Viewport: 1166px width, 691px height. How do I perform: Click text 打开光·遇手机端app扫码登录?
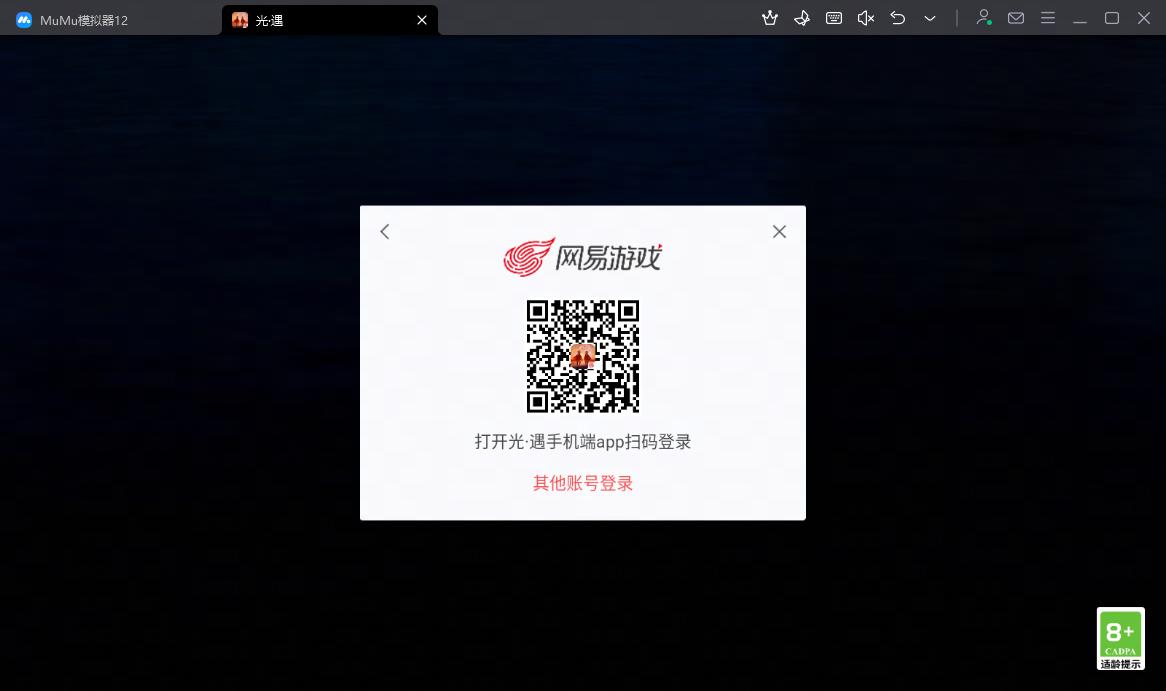click(583, 442)
